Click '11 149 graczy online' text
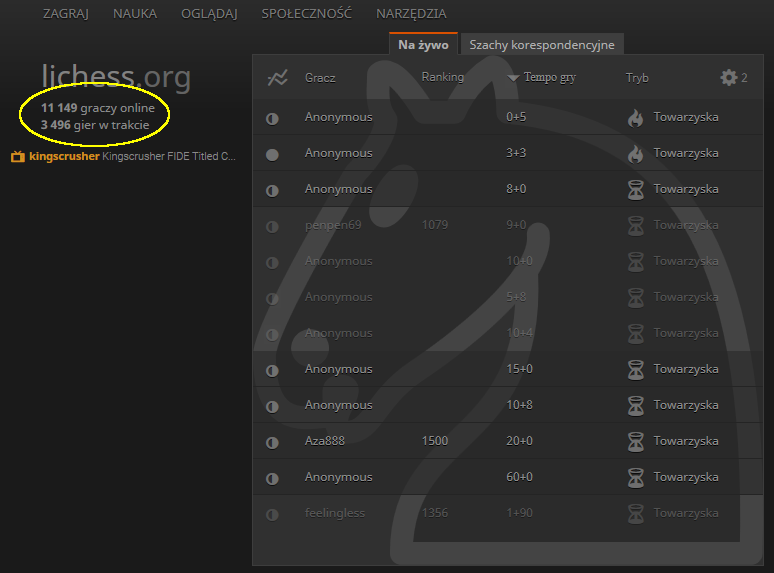774x573 pixels. (98, 108)
